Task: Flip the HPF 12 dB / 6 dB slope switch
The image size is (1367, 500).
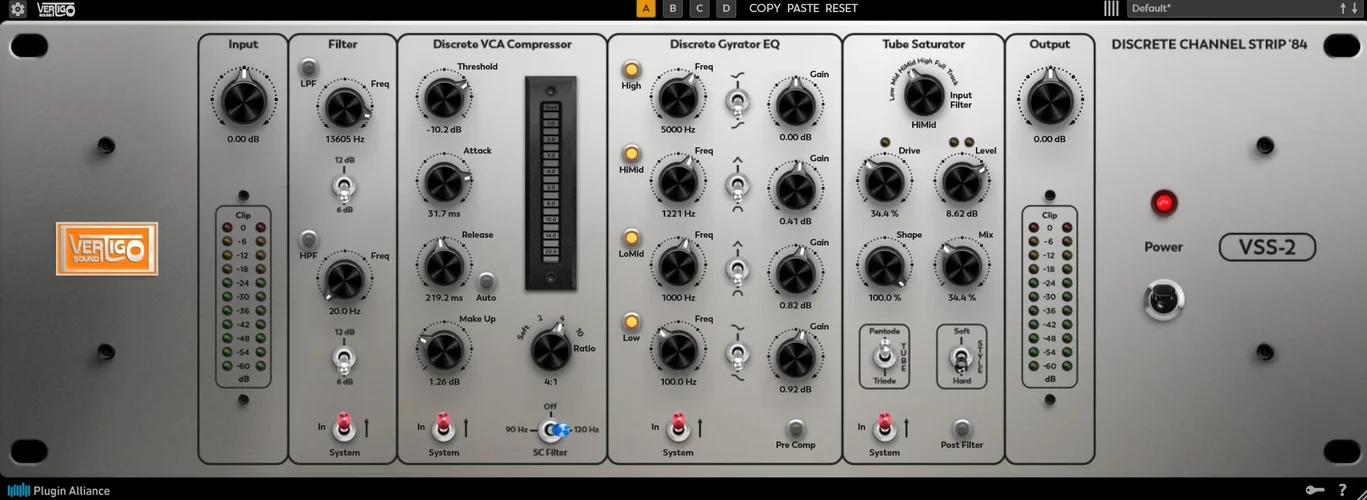Action: click(x=344, y=358)
